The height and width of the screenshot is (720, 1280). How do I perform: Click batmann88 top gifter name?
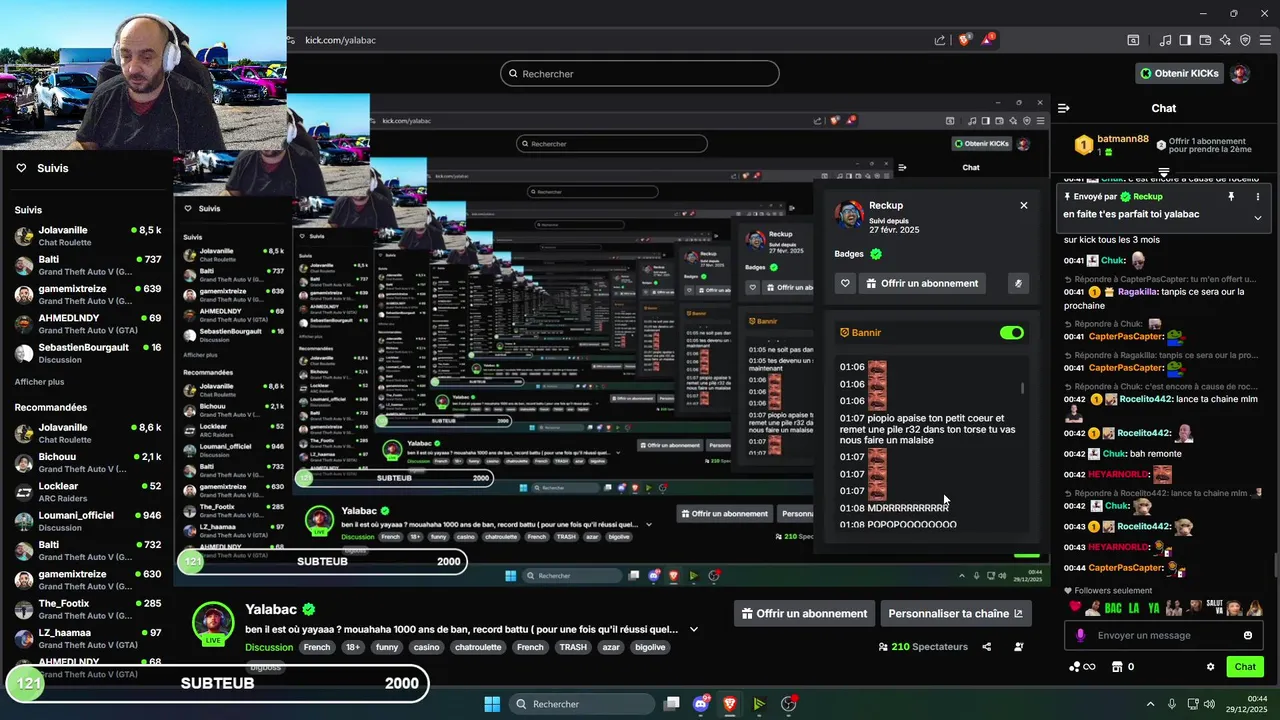click(x=1123, y=139)
